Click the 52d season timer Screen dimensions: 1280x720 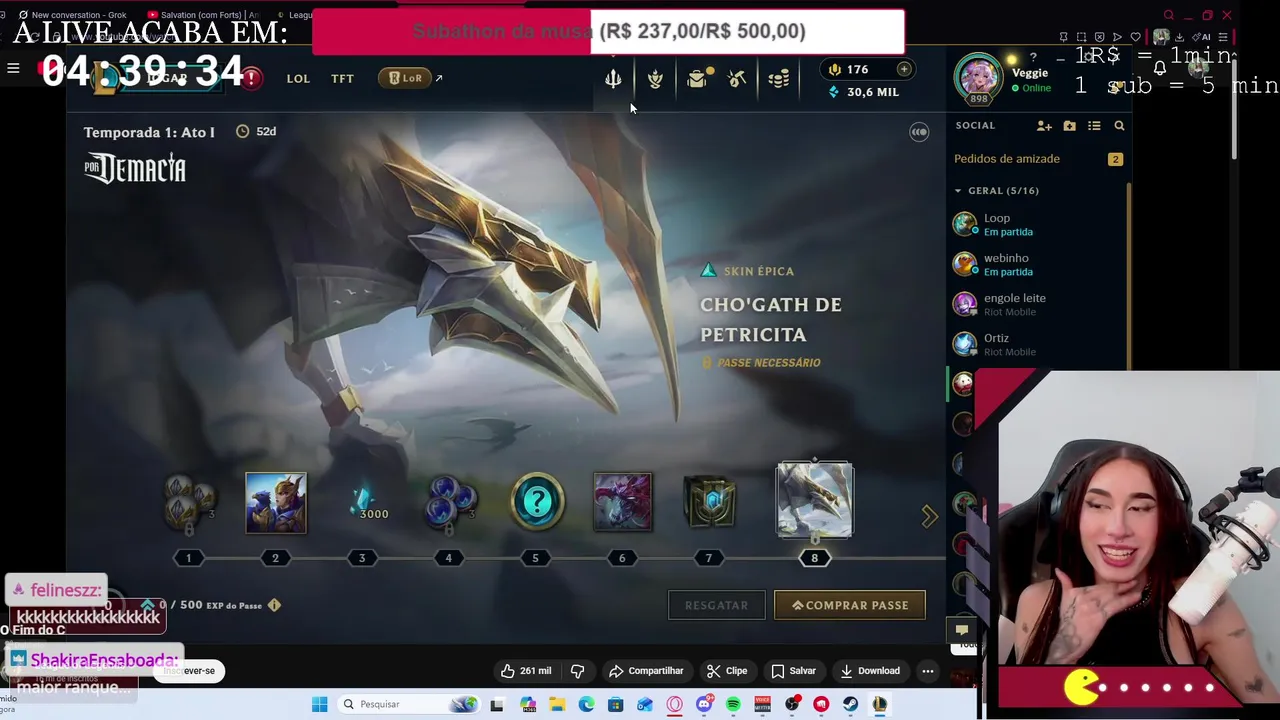257,132
